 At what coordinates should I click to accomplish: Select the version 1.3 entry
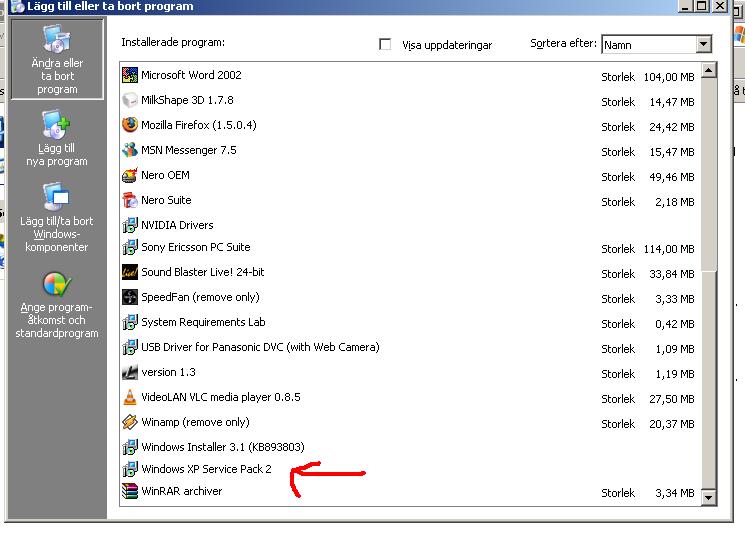tap(411, 373)
